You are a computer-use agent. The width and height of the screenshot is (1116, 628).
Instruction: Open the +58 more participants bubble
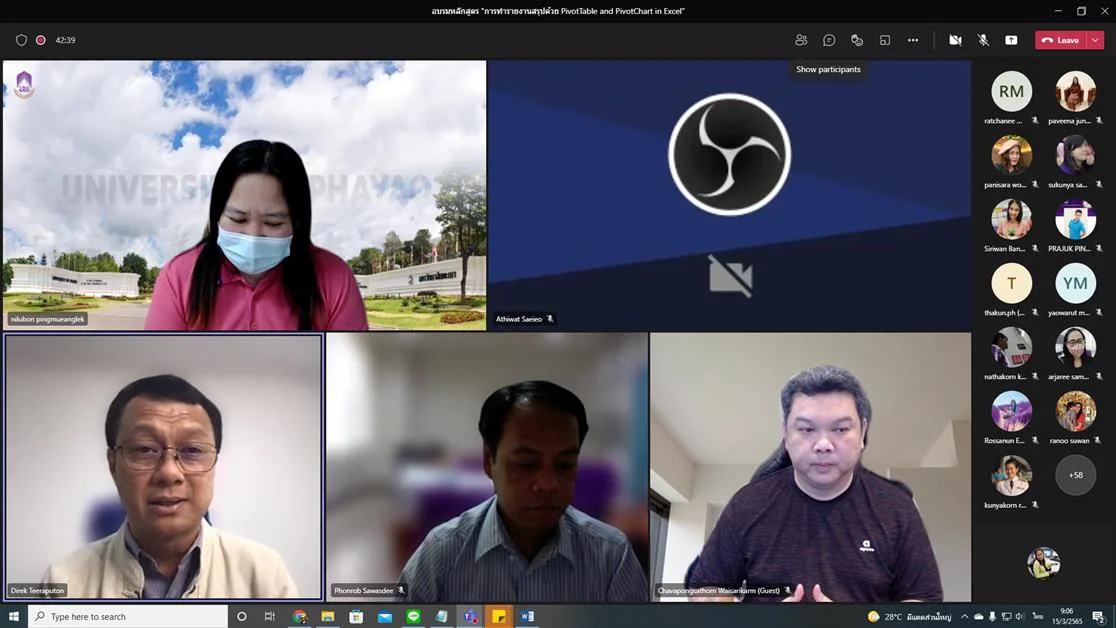(1075, 475)
